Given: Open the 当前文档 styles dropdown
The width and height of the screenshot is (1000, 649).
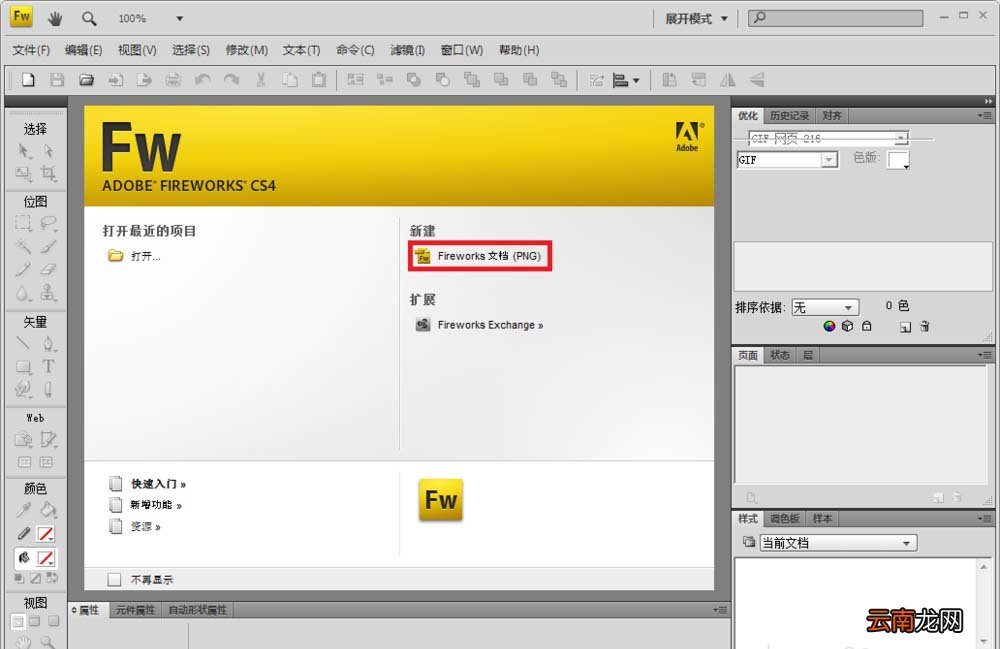Looking at the screenshot, I should [839, 543].
